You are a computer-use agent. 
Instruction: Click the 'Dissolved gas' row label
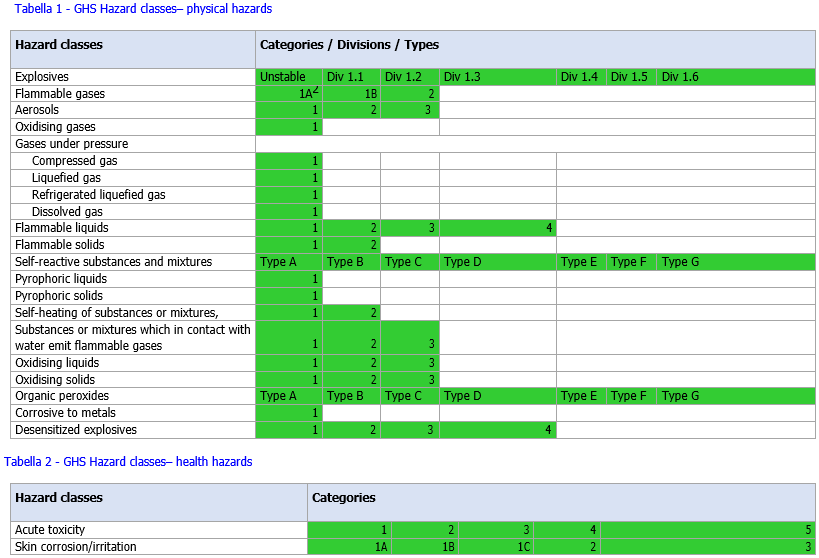tap(67, 212)
